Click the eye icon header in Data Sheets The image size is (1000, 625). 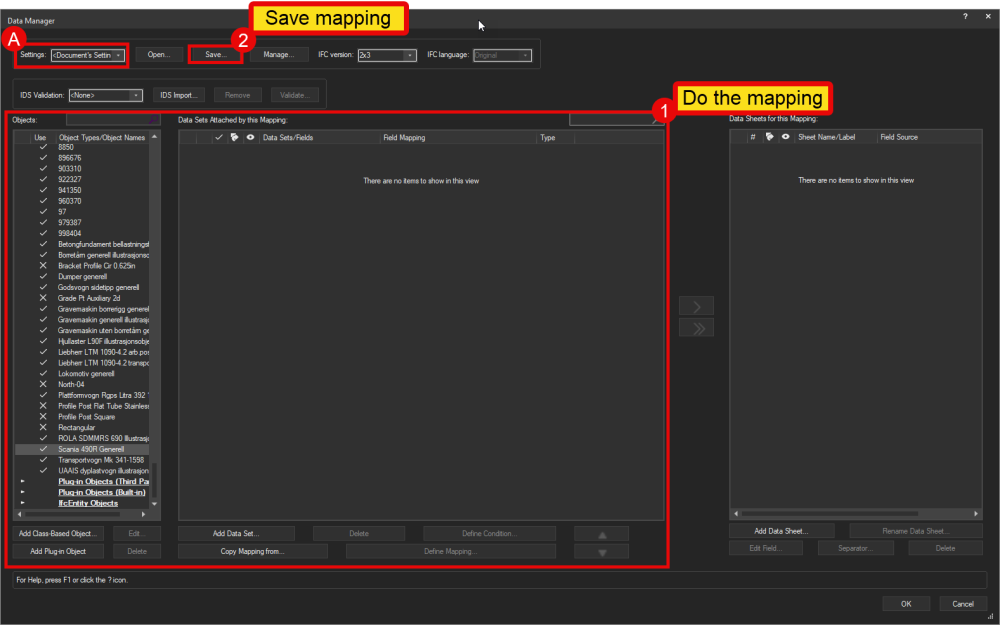coord(784,137)
